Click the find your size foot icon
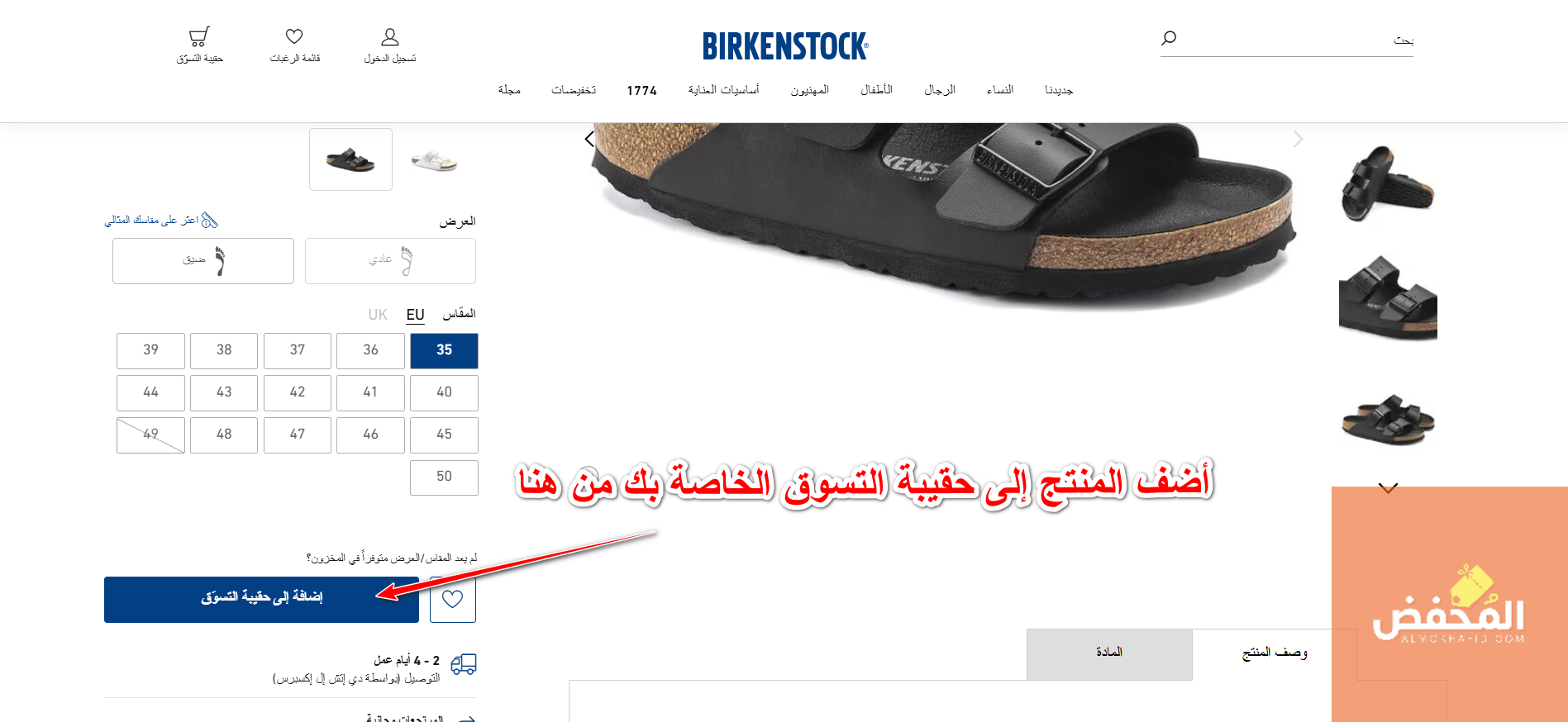 [209, 221]
